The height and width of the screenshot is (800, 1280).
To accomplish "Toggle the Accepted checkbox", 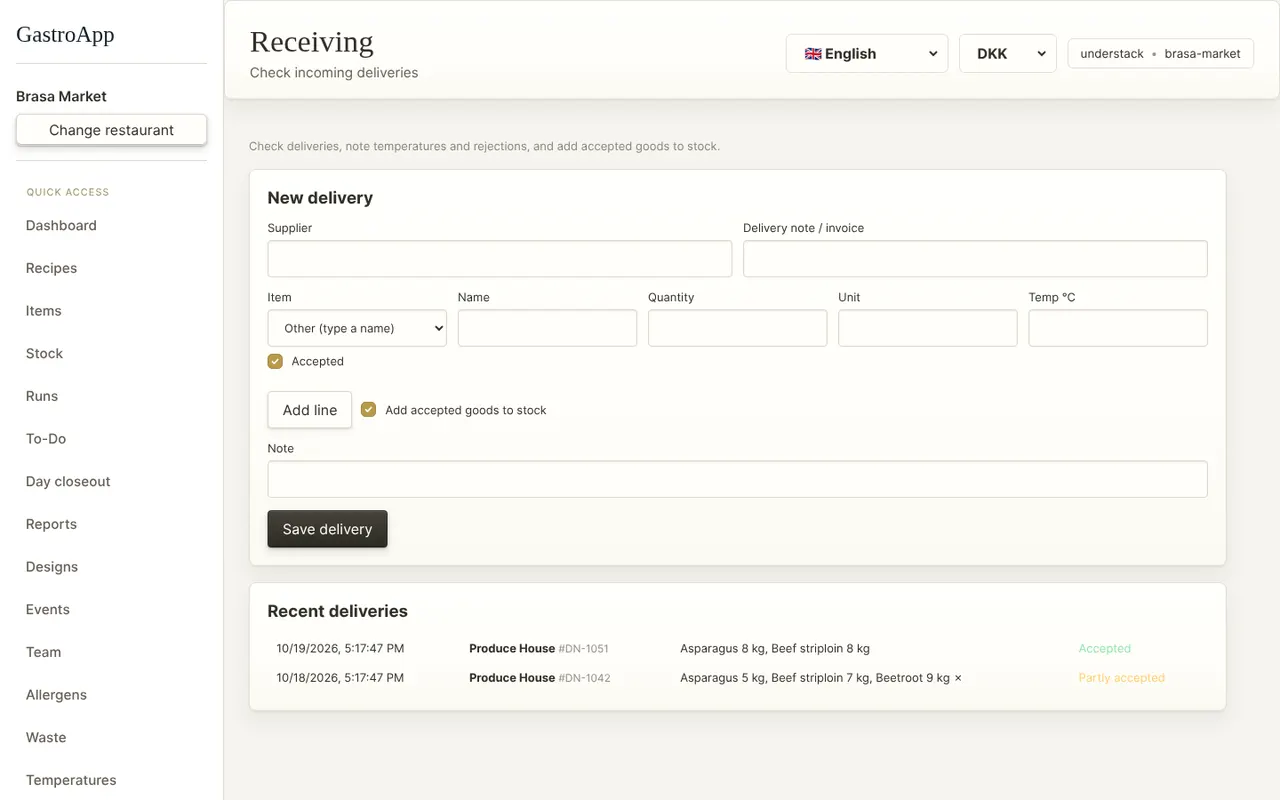I will [275, 361].
